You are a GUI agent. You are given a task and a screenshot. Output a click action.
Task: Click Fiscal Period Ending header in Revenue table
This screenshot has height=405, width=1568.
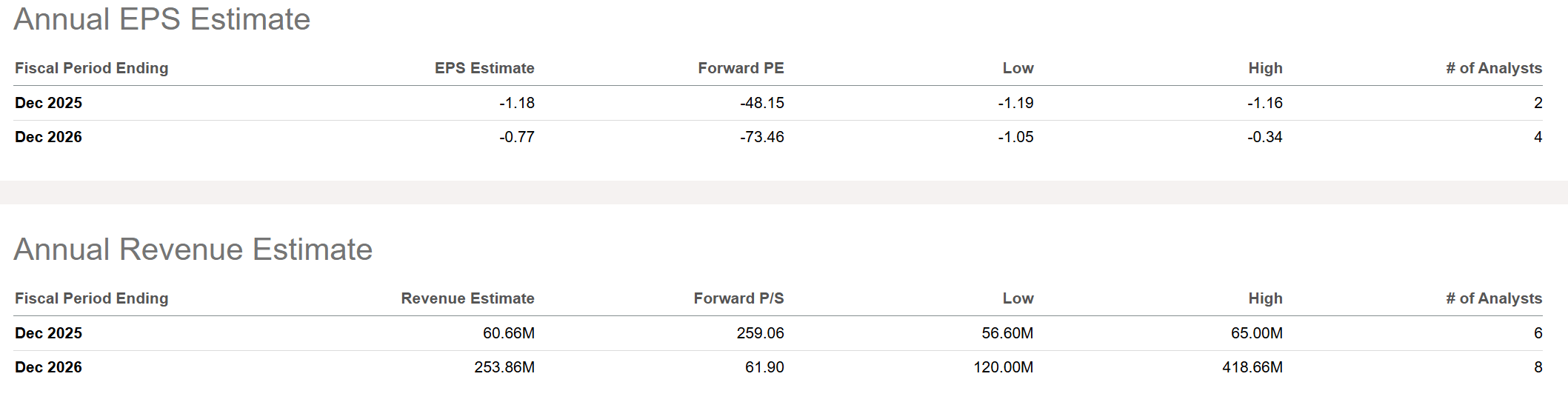click(x=92, y=298)
